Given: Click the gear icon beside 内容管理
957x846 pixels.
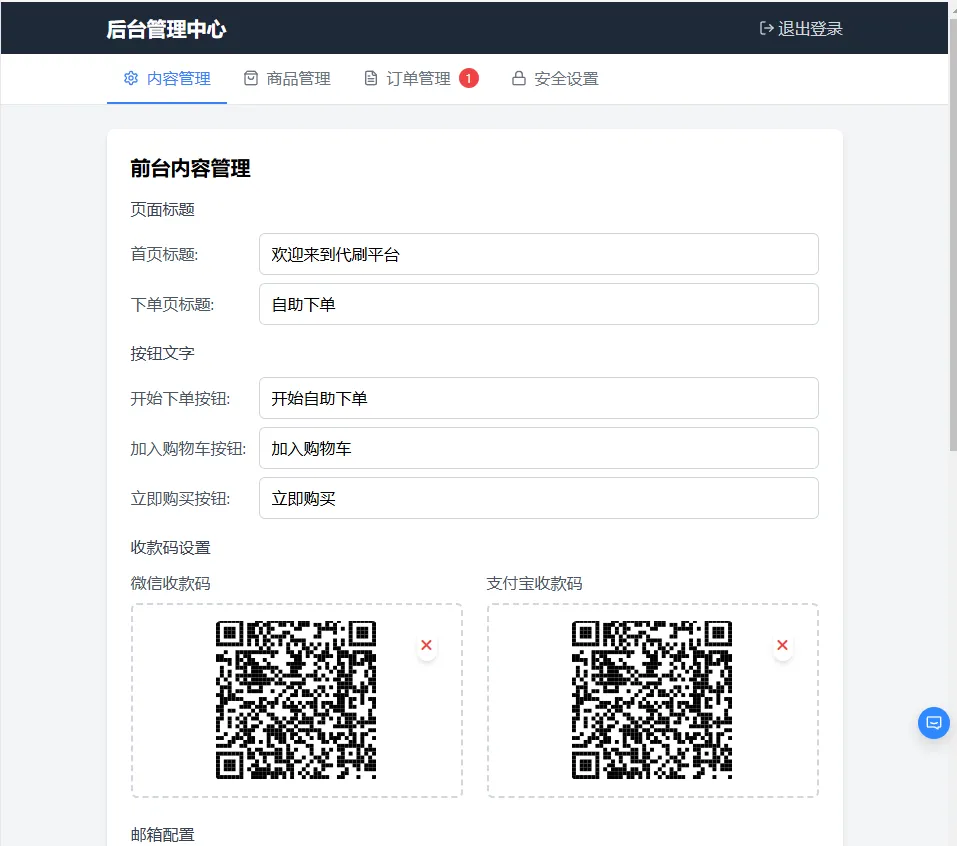Looking at the screenshot, I should (130, 78).
